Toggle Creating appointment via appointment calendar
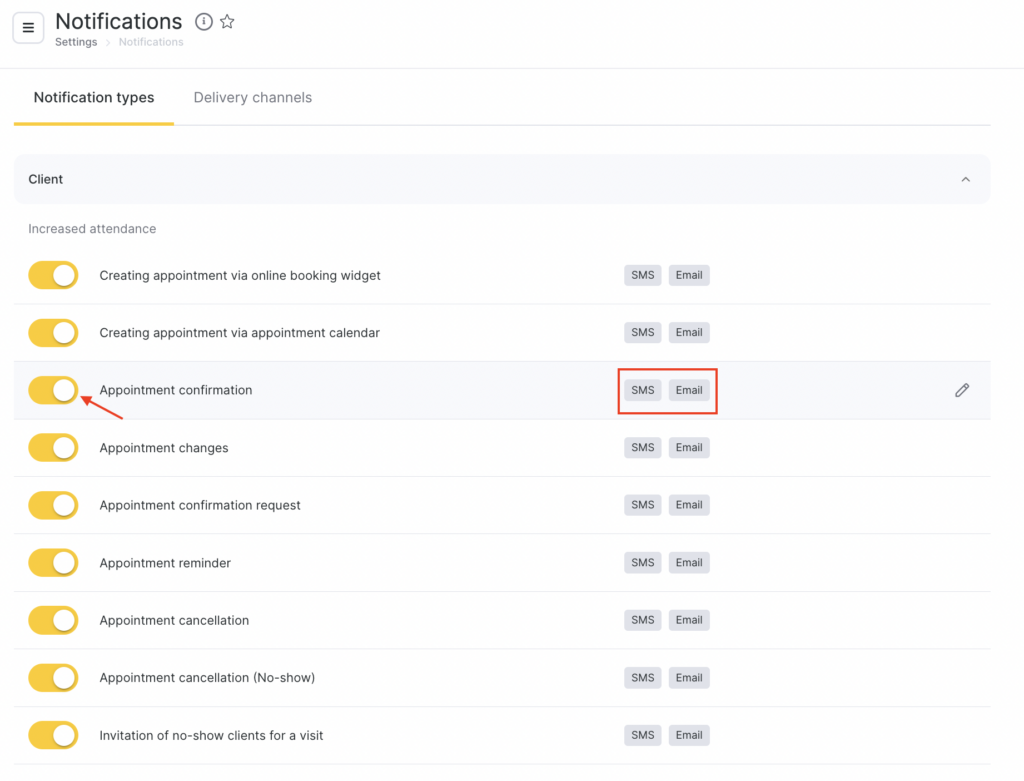Image resolution: width=1024 pixels, height=781 pixels. click(x=53, y=332)
